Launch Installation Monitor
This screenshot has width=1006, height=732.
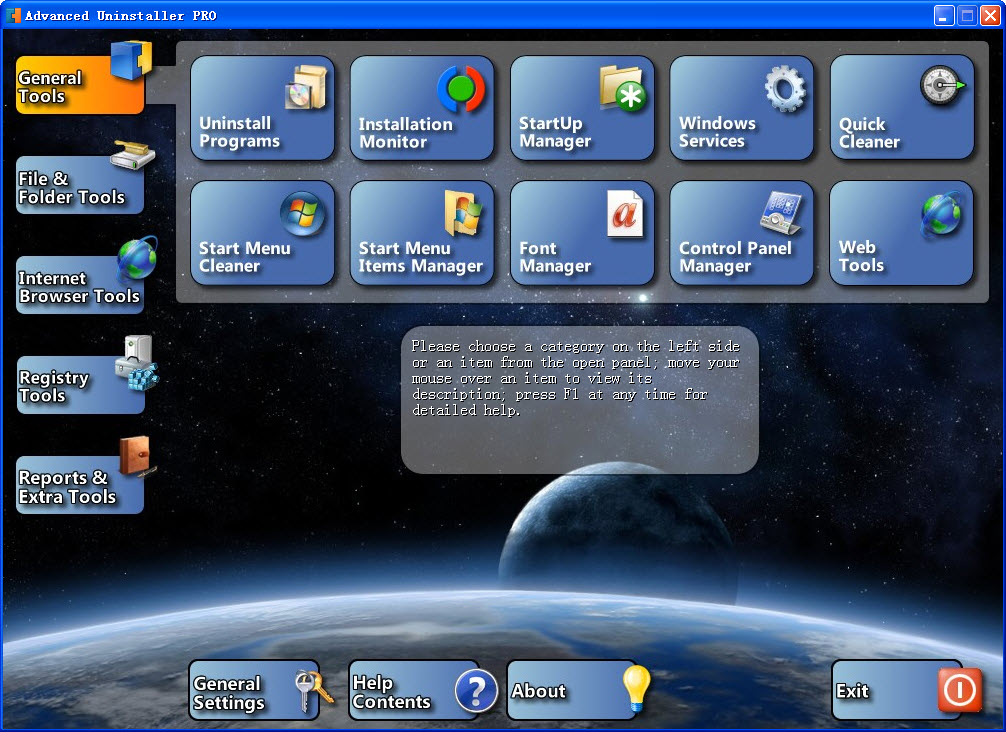click(x=422, y=108)
